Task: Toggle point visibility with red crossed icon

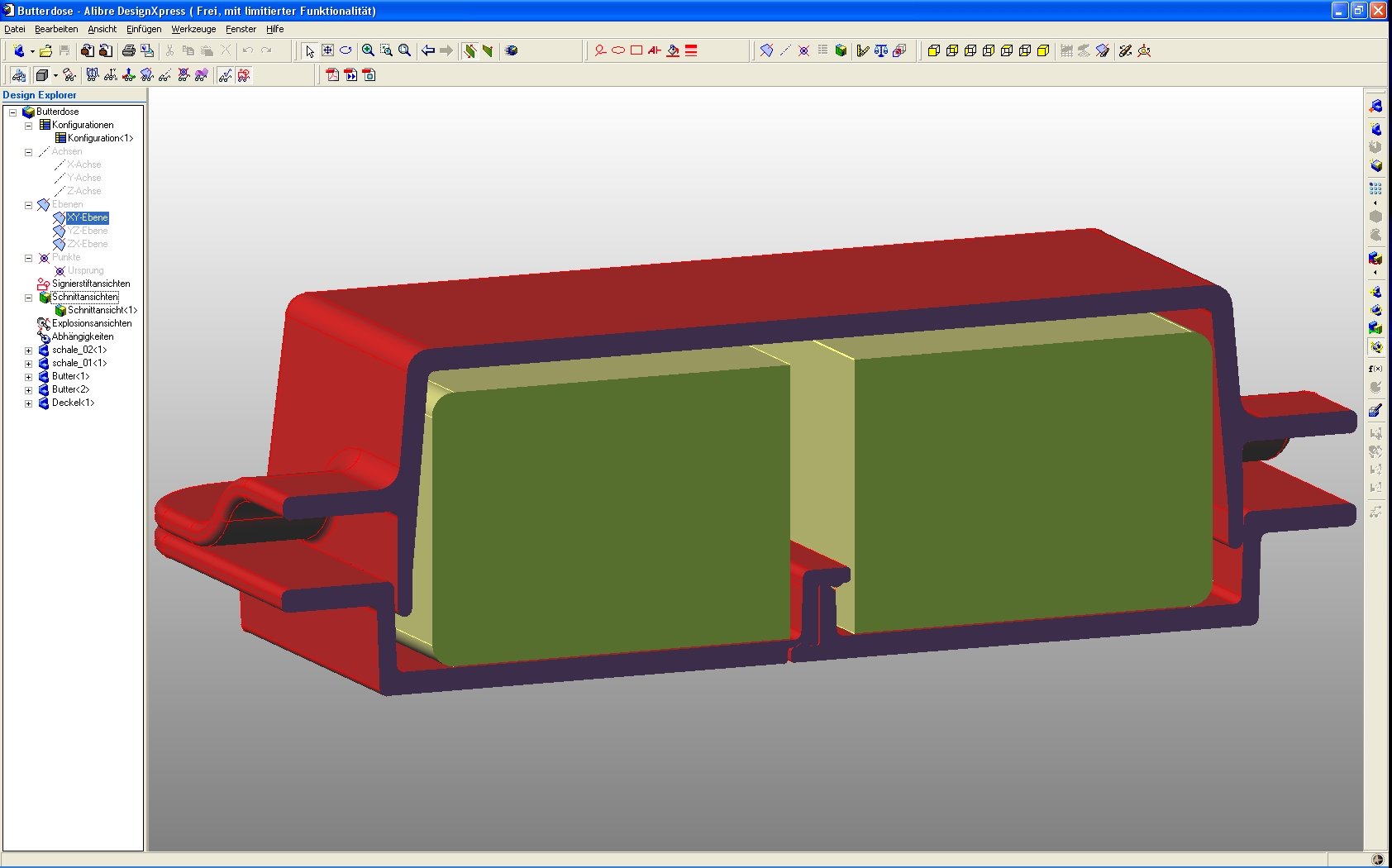Action: (184, 75)
